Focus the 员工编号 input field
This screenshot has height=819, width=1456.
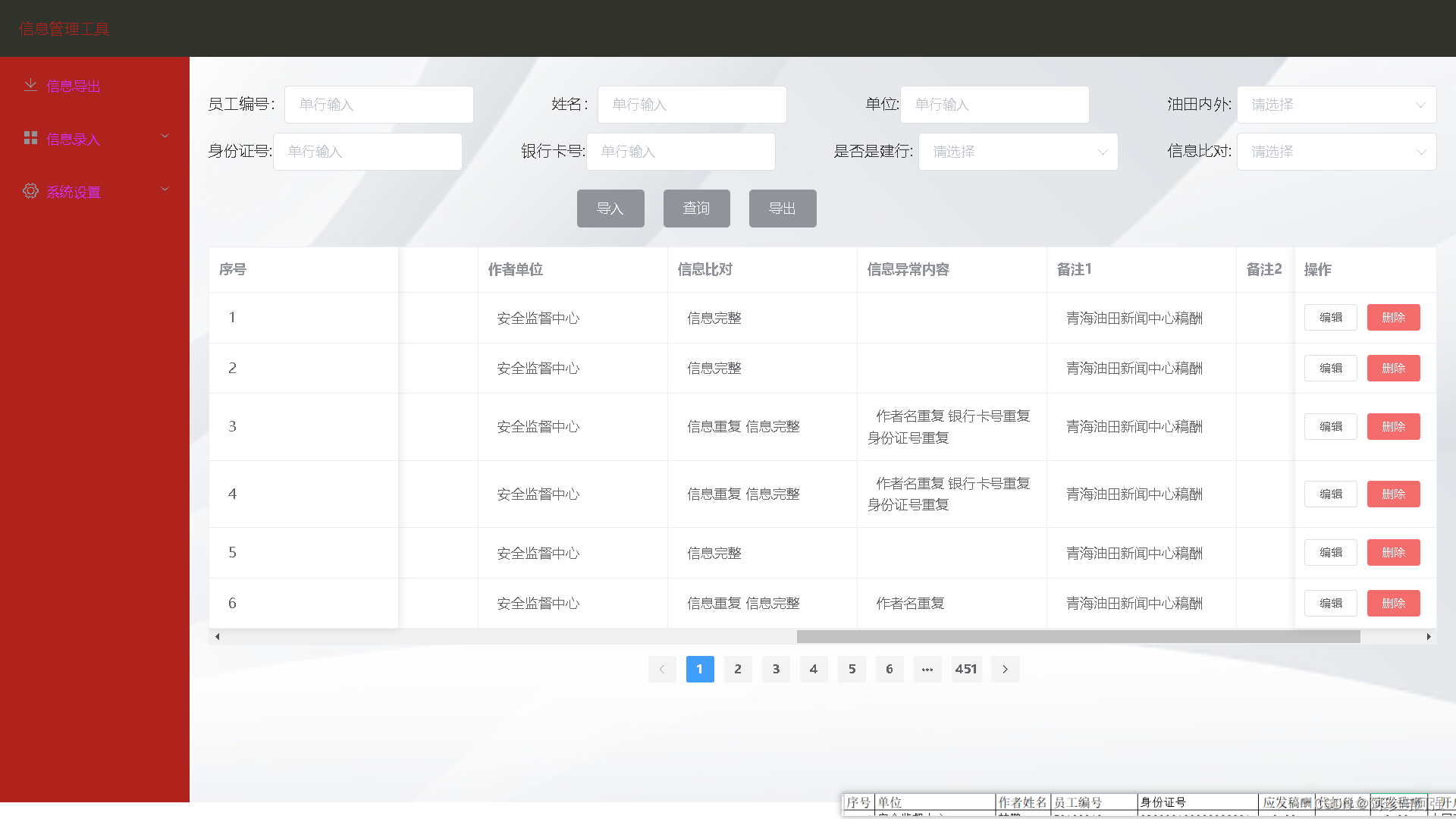click(x=378, y=105)
